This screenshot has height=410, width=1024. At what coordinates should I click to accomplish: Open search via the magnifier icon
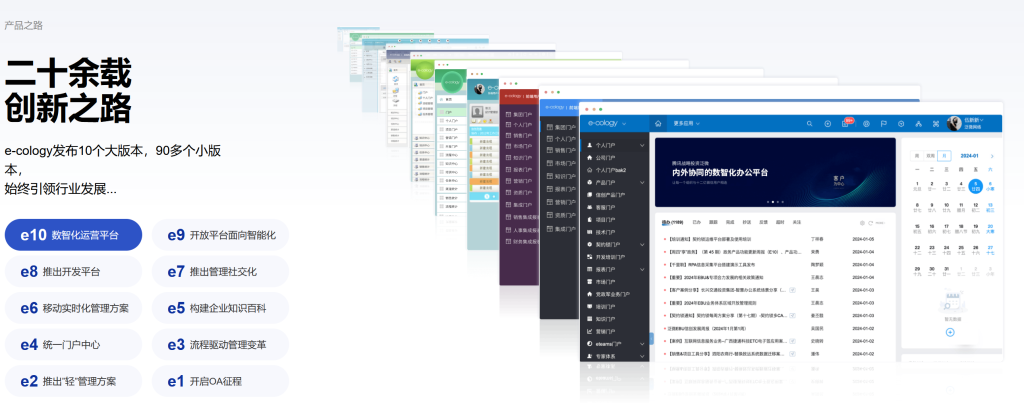[808, 123]
